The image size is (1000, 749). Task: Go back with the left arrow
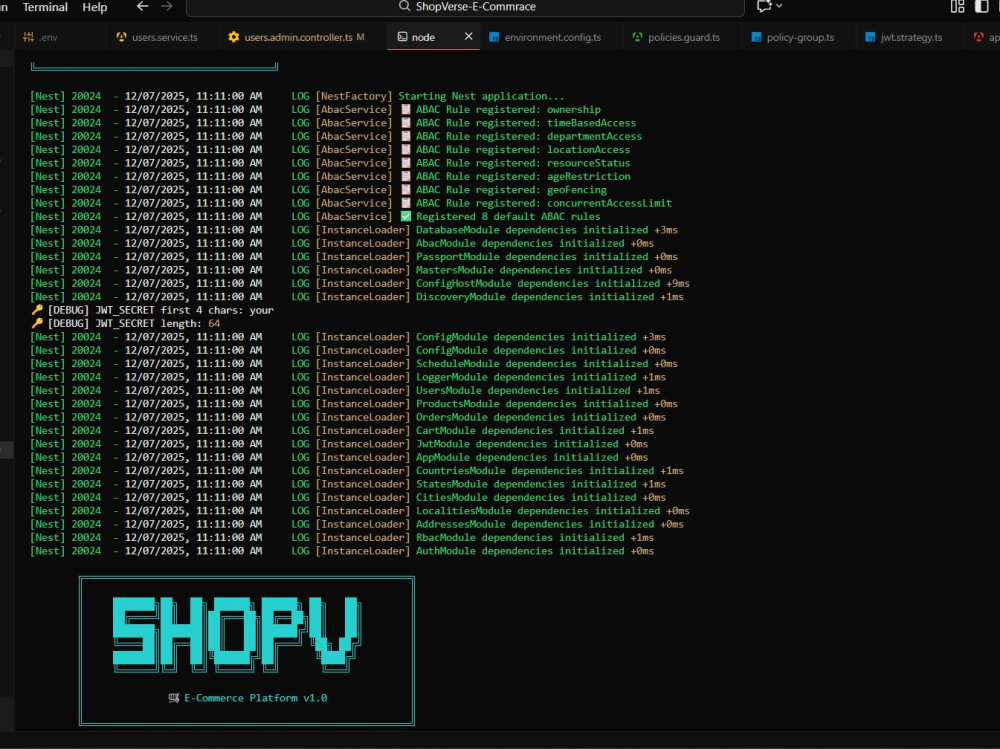[x=142, y=6]
